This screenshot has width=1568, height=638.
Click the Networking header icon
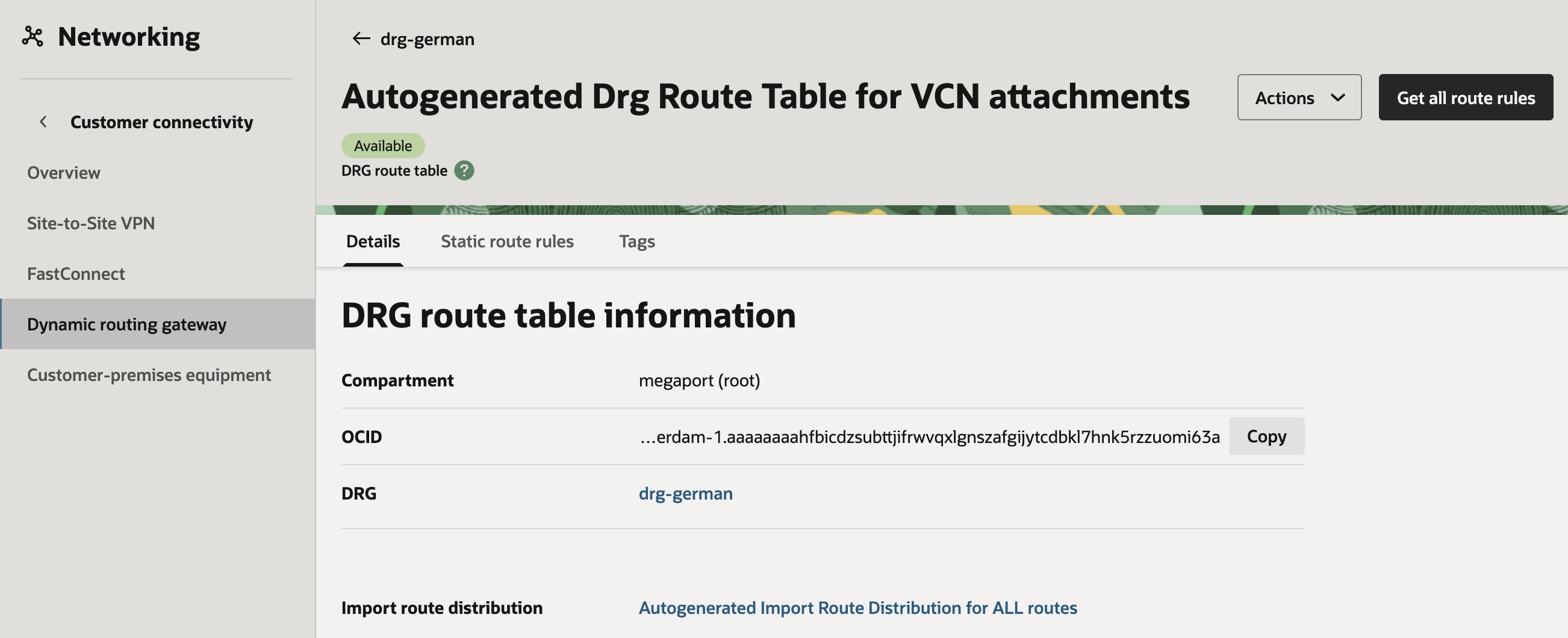click(33, 37)
